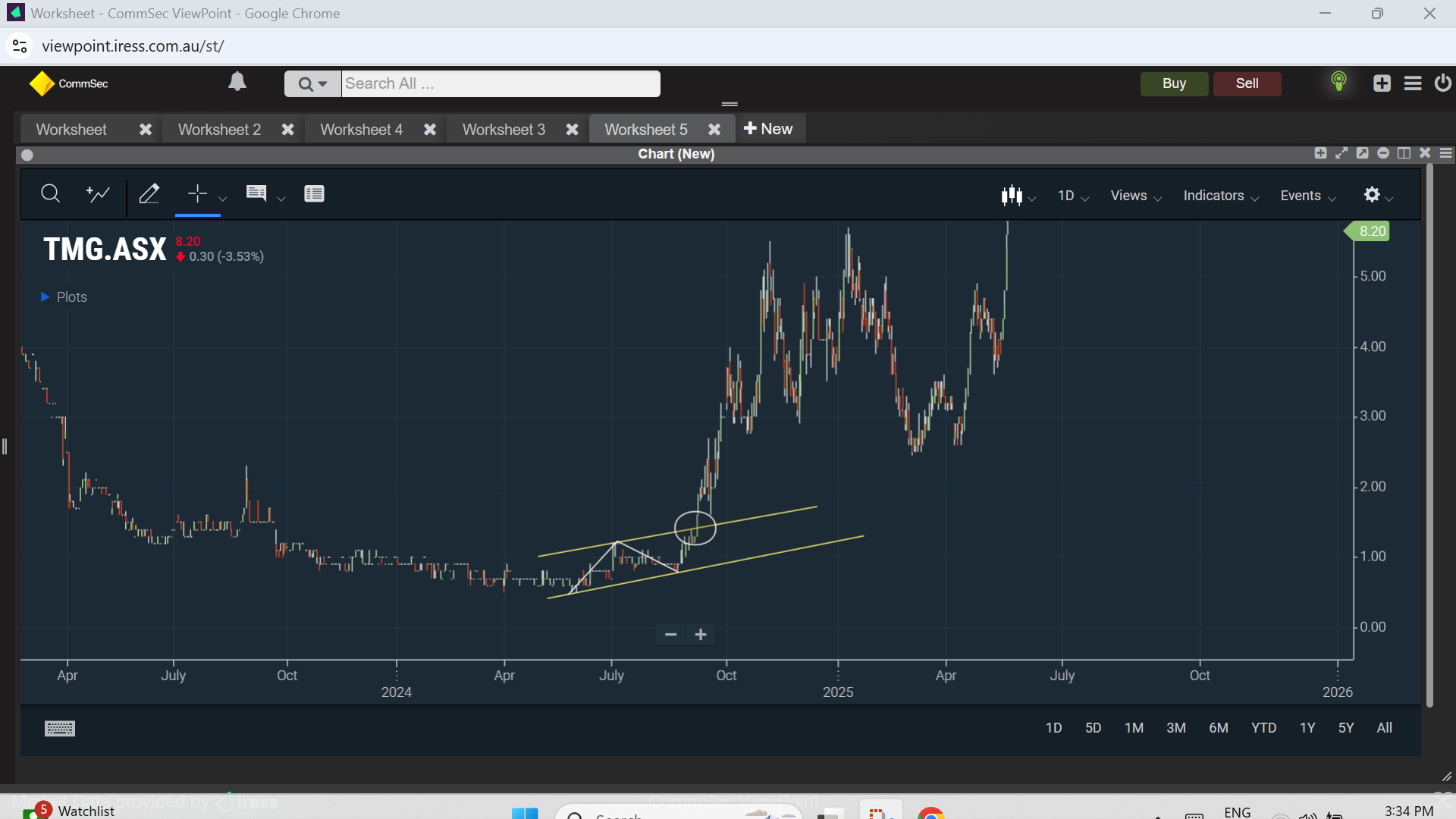Screen dimensions: 1456x819
Task: Open the Indicators dropdown menu
Action: 1221,196
